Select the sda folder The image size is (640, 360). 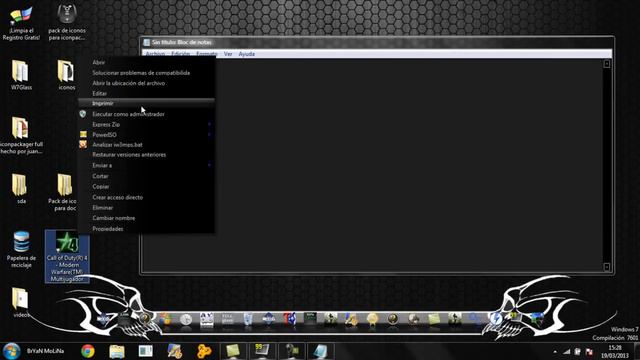tap(20, 189)
